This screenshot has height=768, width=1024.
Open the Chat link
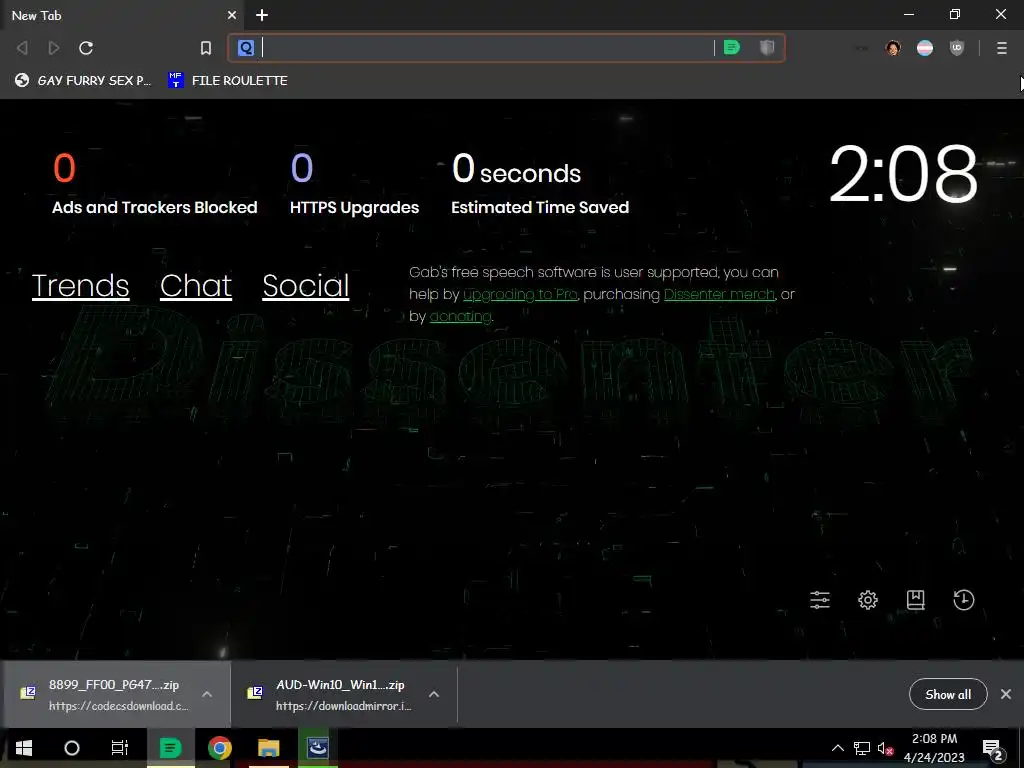click(196, 285)
